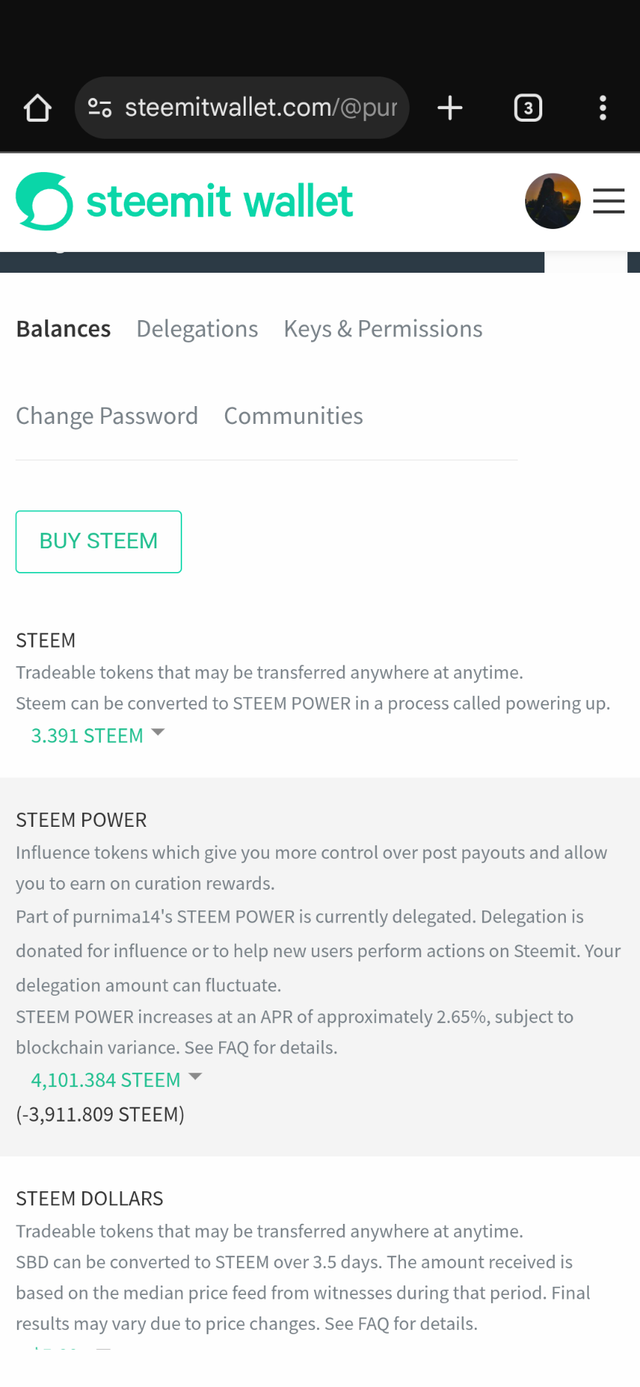Open the Change Password tab
Screen dimensions: 640x1387
pos(107,416)
